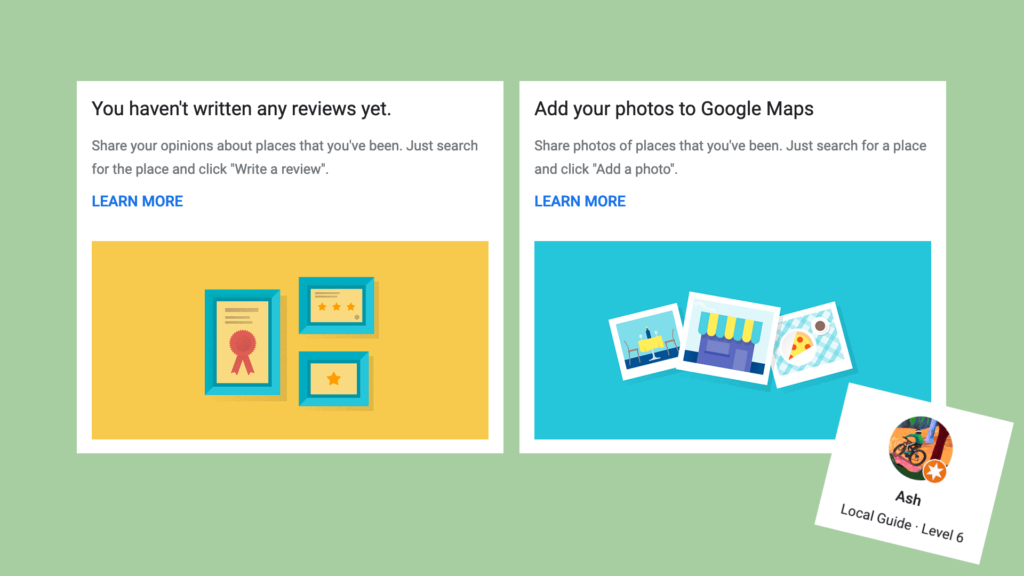Select the name Ash on profile card
Viewport: 1024px width, 576px height.
click(908, 498)
